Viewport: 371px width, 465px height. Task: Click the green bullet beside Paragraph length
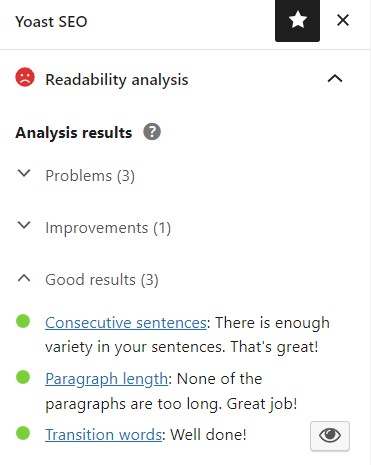[23, 377]
